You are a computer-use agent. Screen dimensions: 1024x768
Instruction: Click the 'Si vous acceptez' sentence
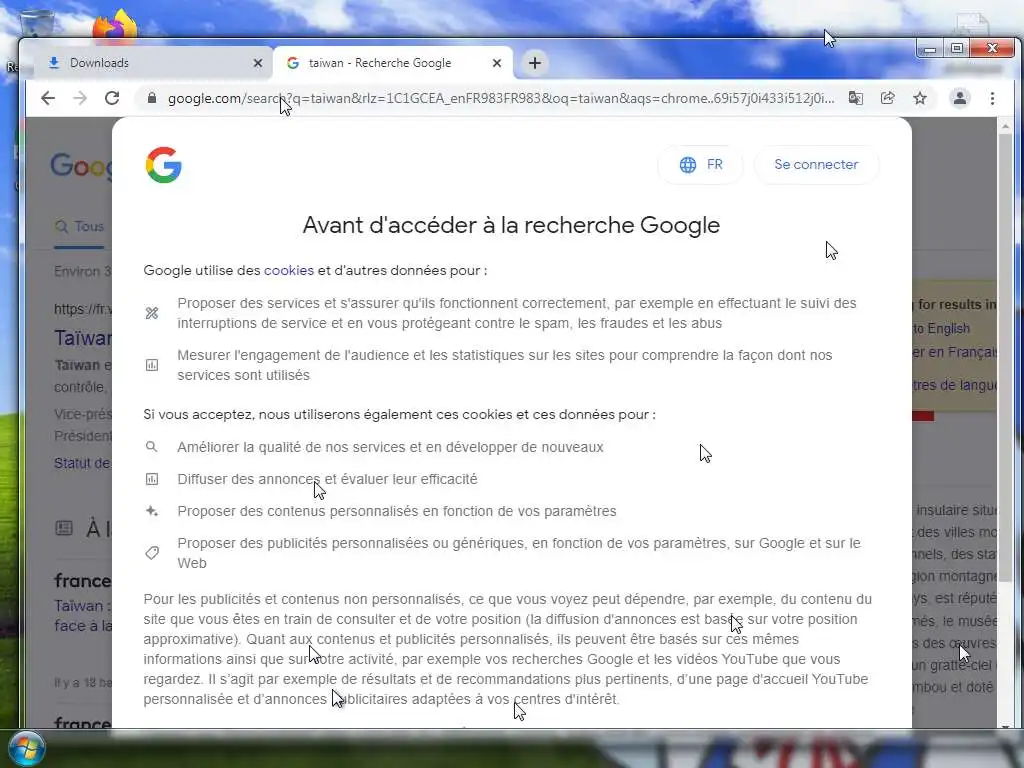[400, 415]
